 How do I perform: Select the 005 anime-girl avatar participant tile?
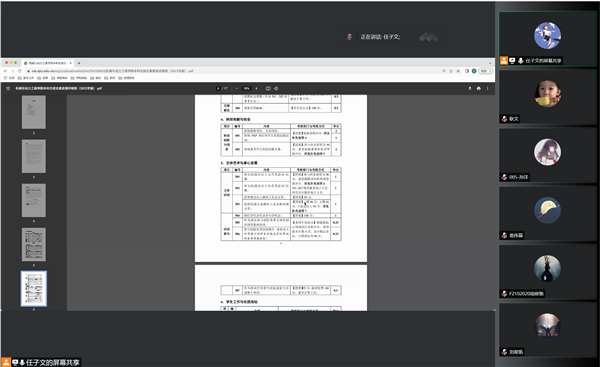548,155
